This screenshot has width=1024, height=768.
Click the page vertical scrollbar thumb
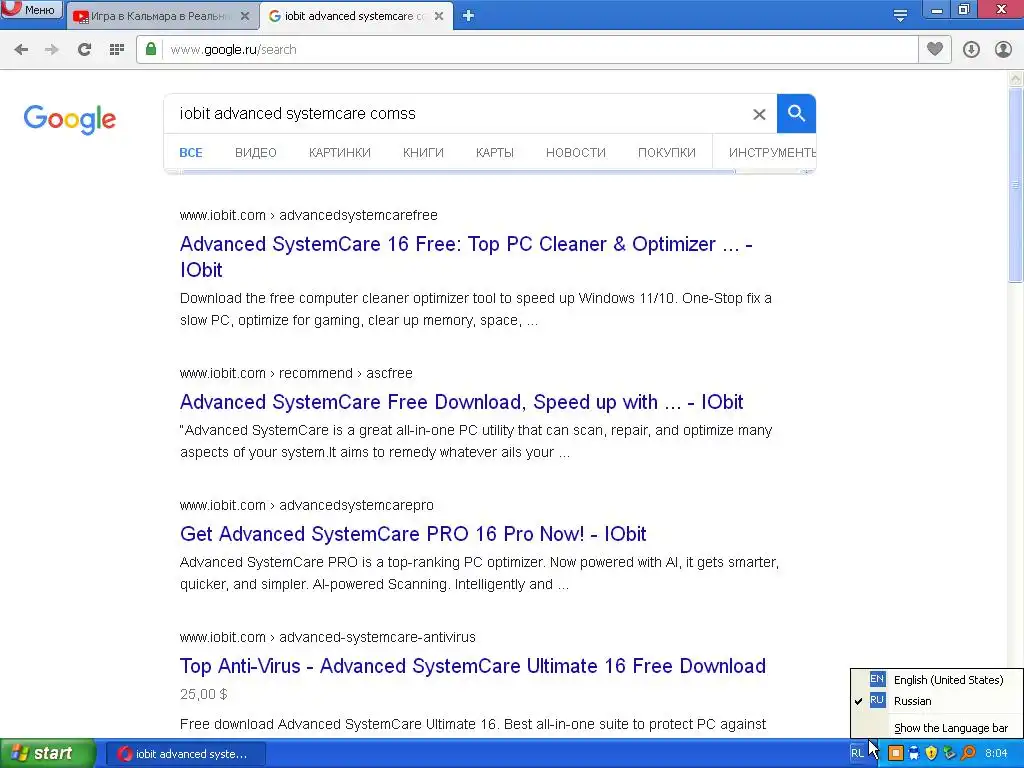(x=1016, y=184)
